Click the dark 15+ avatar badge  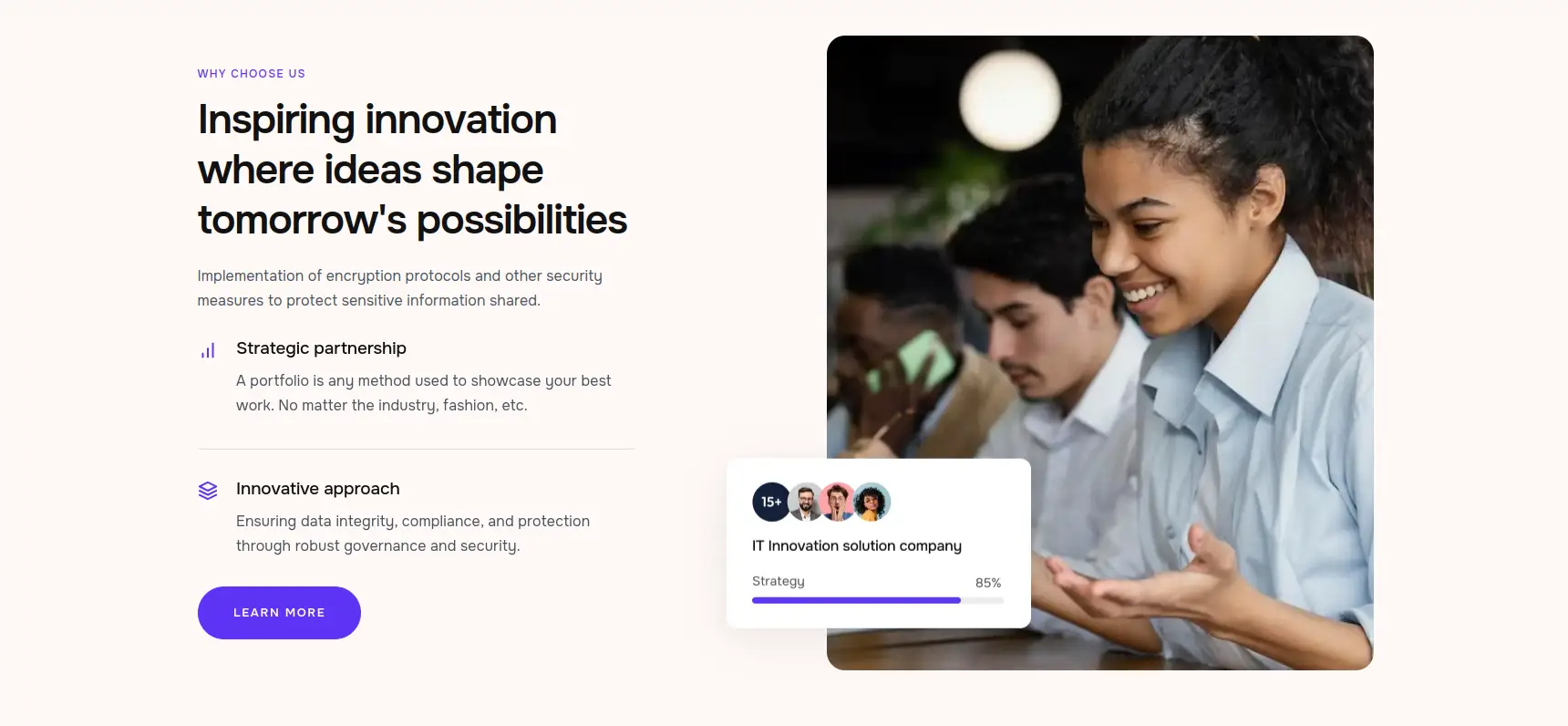[771, 502]
